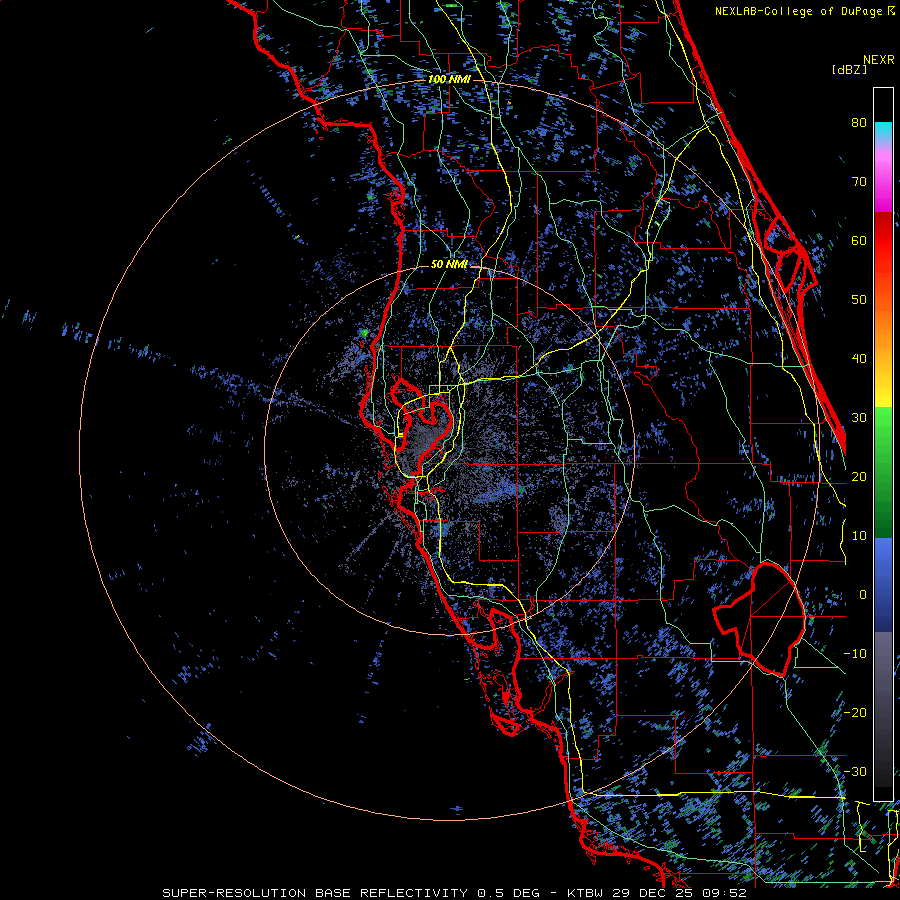Screen dimensions: 900x900
Task: Click the Super-Resolution Base Reflectivity caption
Action: pyautogui.click(x=455, y=893)
